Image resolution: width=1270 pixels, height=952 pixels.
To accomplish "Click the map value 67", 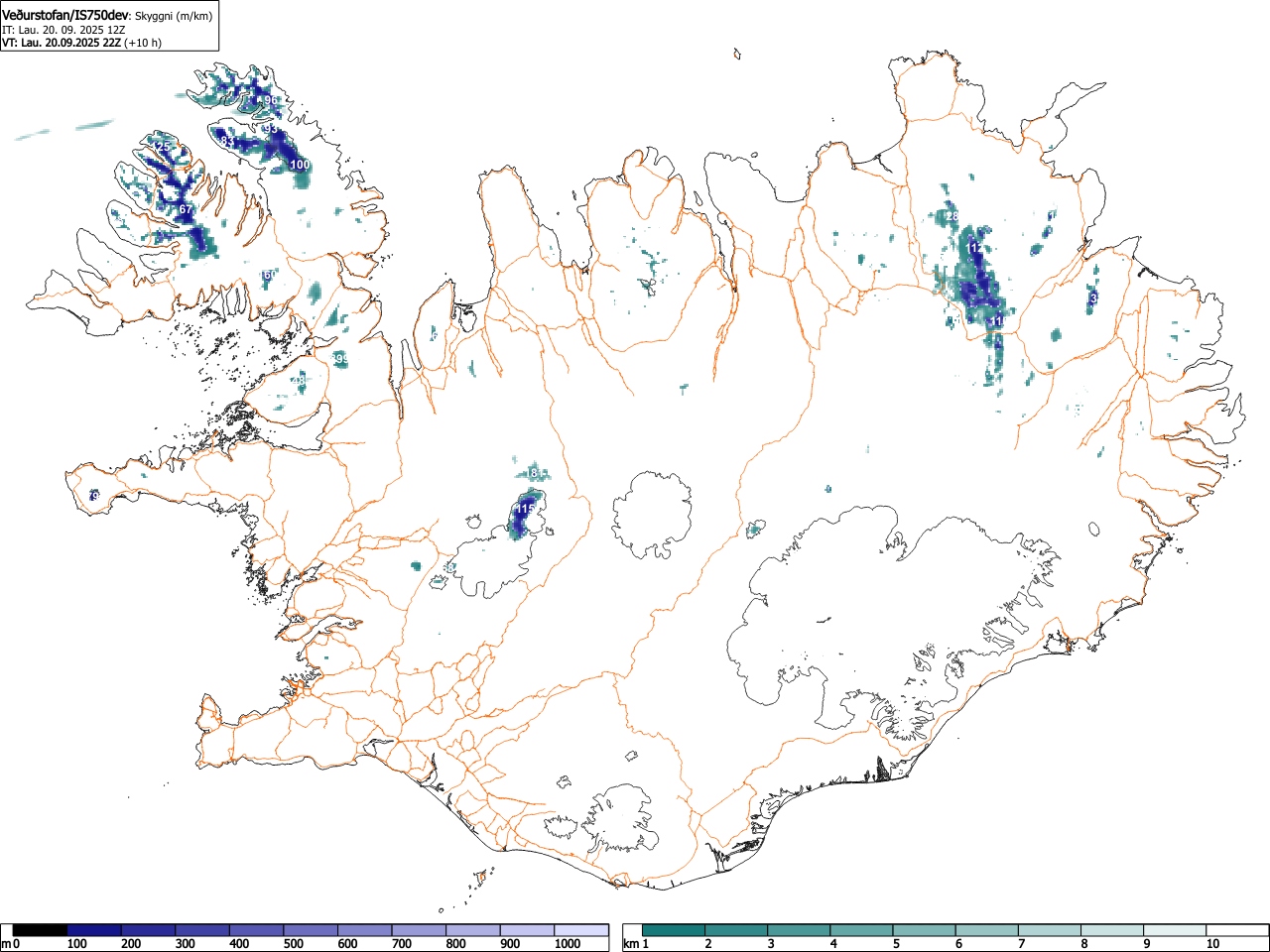I will [186, 209].
